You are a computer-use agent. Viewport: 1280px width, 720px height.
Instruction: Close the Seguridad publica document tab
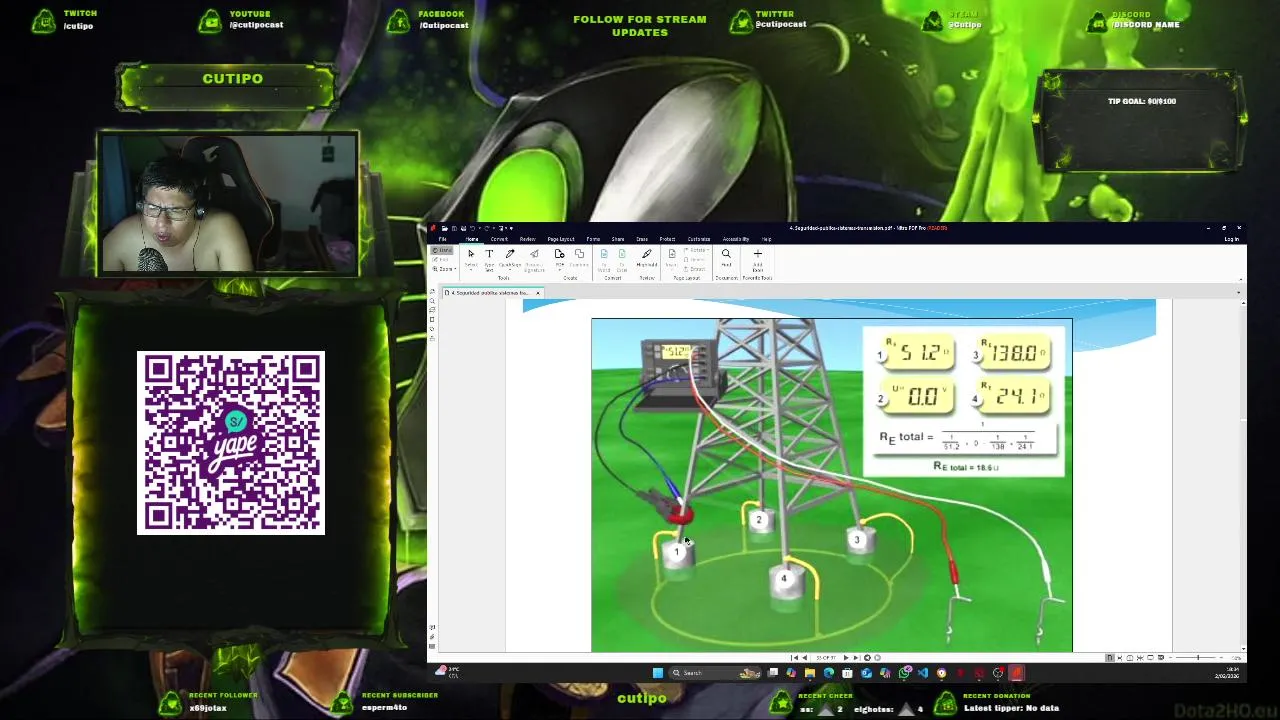point(538,293)
